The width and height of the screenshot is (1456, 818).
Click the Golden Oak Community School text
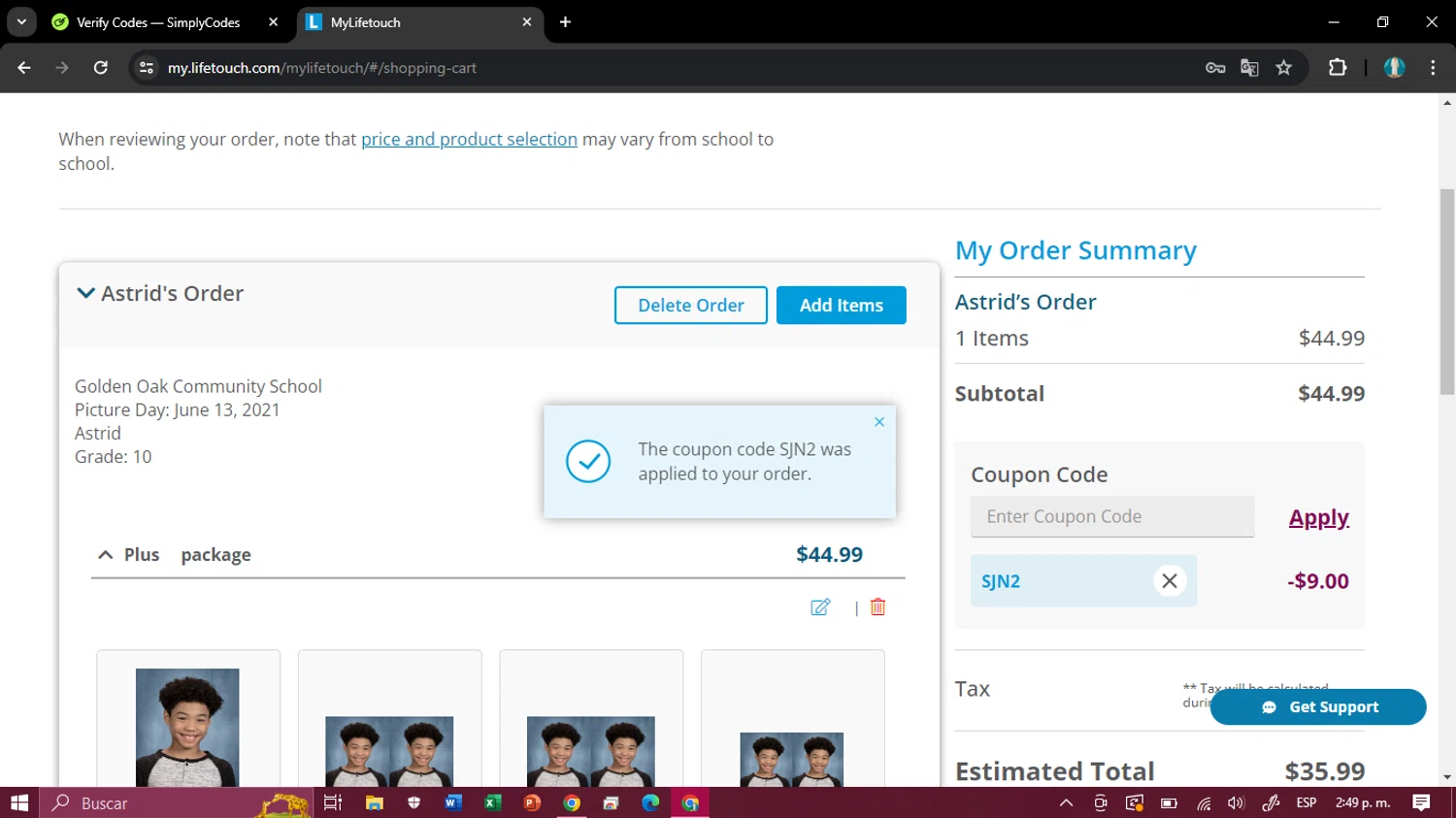(198, 386)
